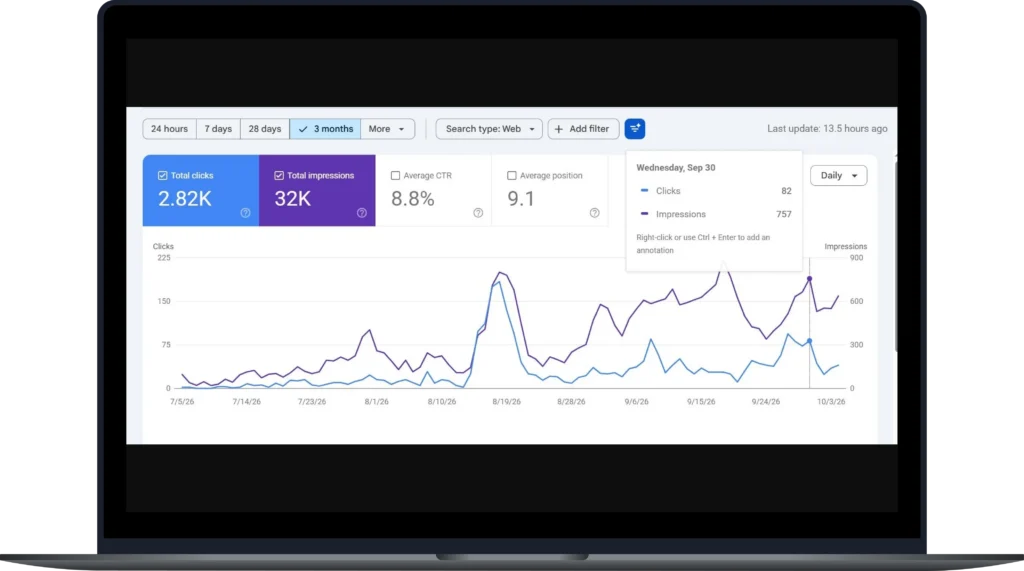Click the page vertical scrollbar
This screenshot has height=571, width=1024.
(895, 255)
